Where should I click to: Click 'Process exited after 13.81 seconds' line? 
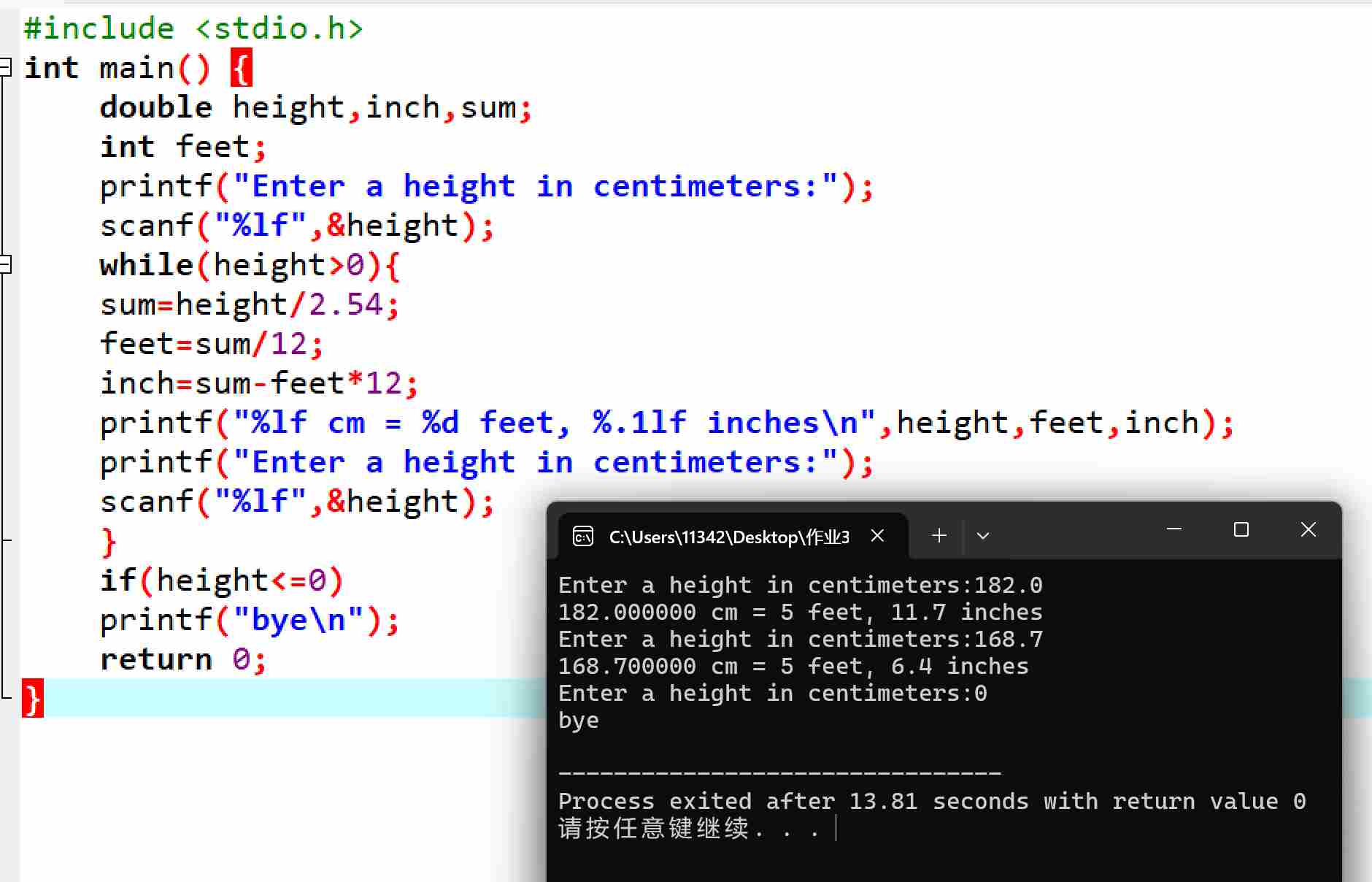click(x=932, y=801)
